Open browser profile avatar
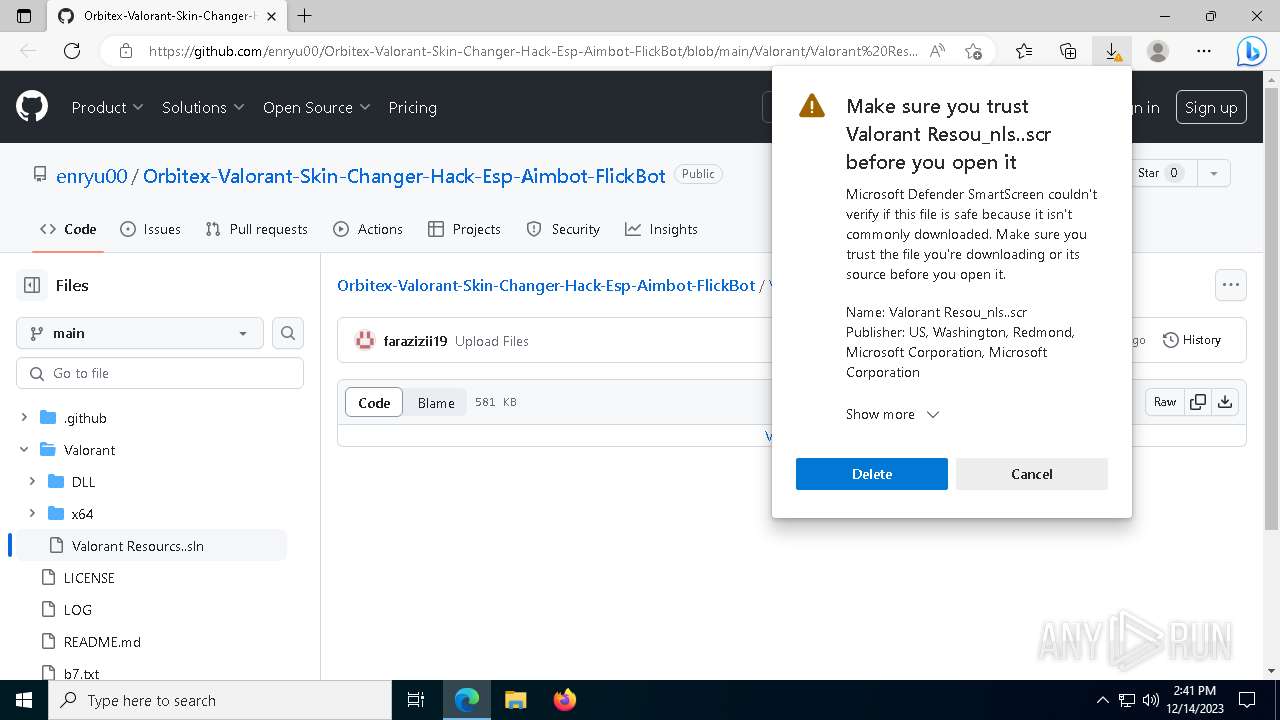Screen dimensions: 1280x720 click(1158, 51)
